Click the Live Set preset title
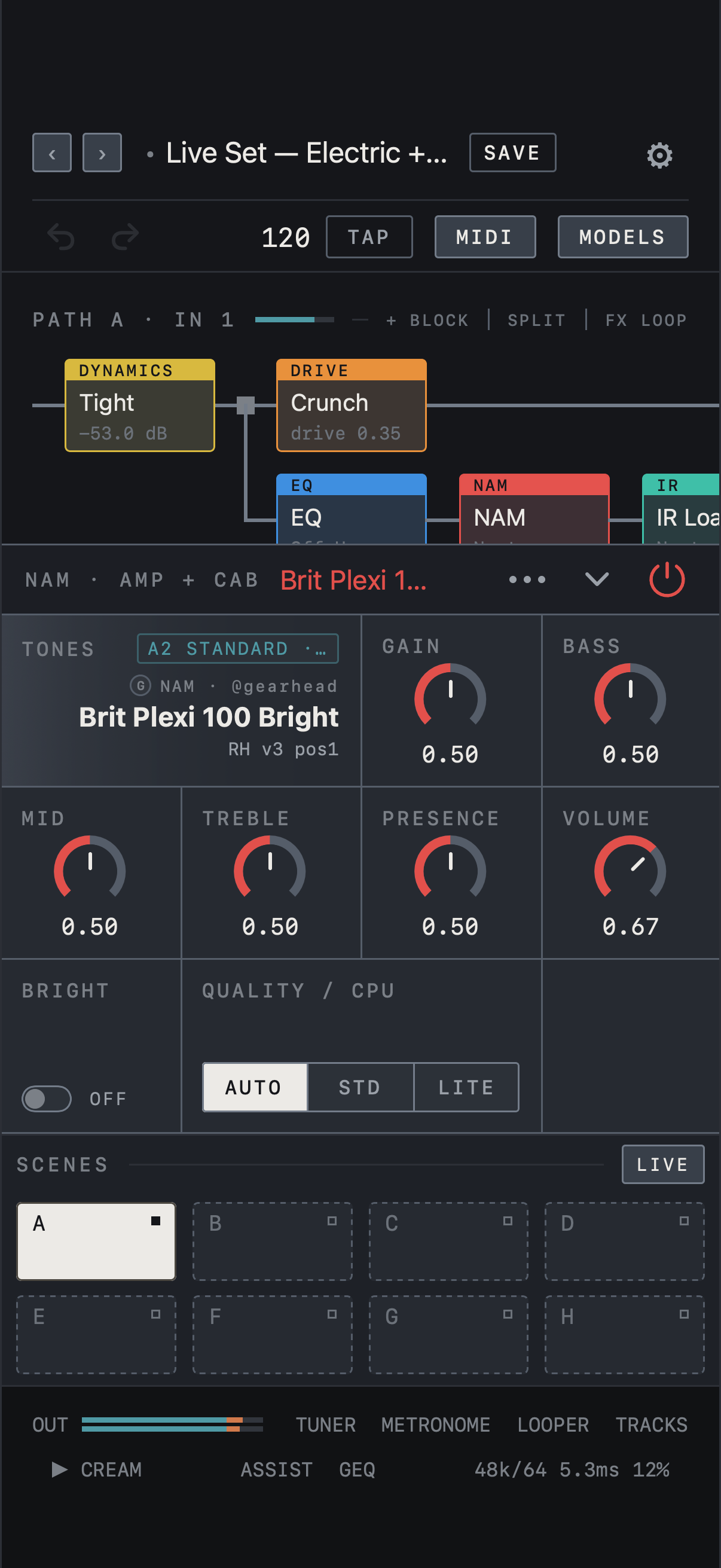Image resolution: width=721 pixels, height=1568 pixels. (x=307, y=152)
